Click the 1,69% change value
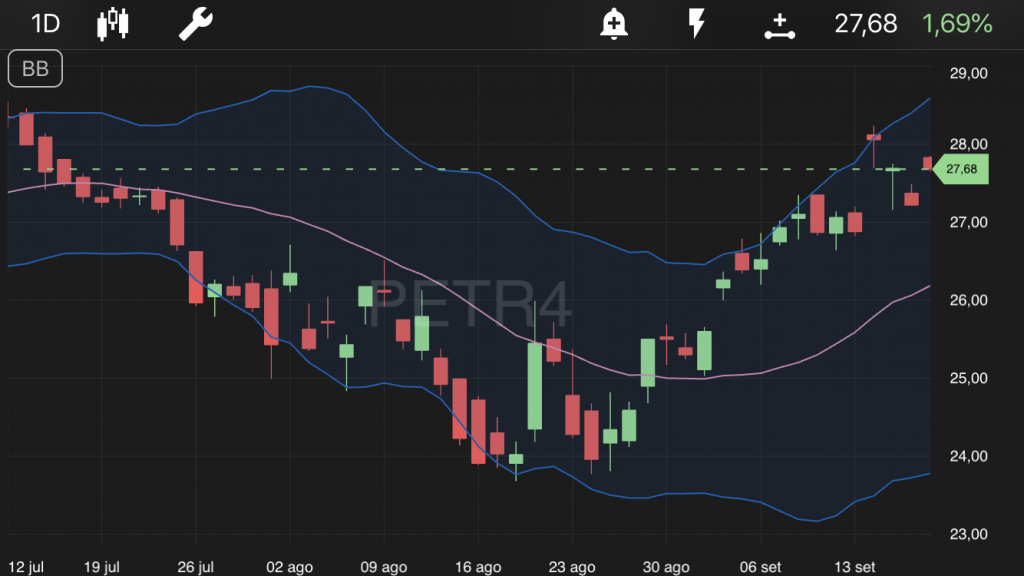 pos(957,24)
